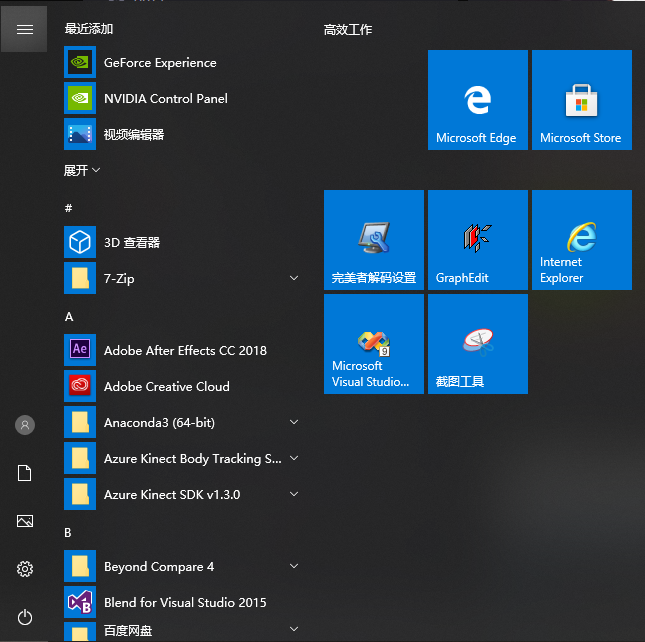Click the Power button icon
This screenshot has height=642, width=645.
[25, 617]
